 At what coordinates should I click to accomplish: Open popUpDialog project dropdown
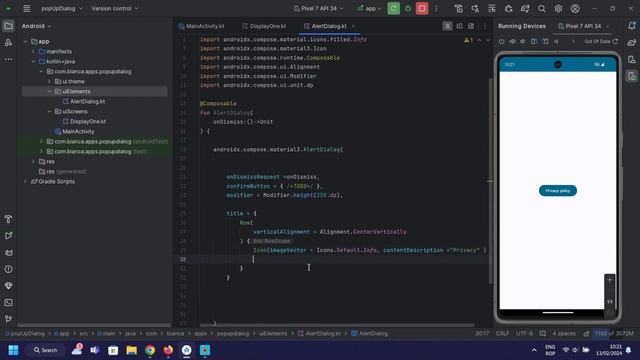[62, 8]
